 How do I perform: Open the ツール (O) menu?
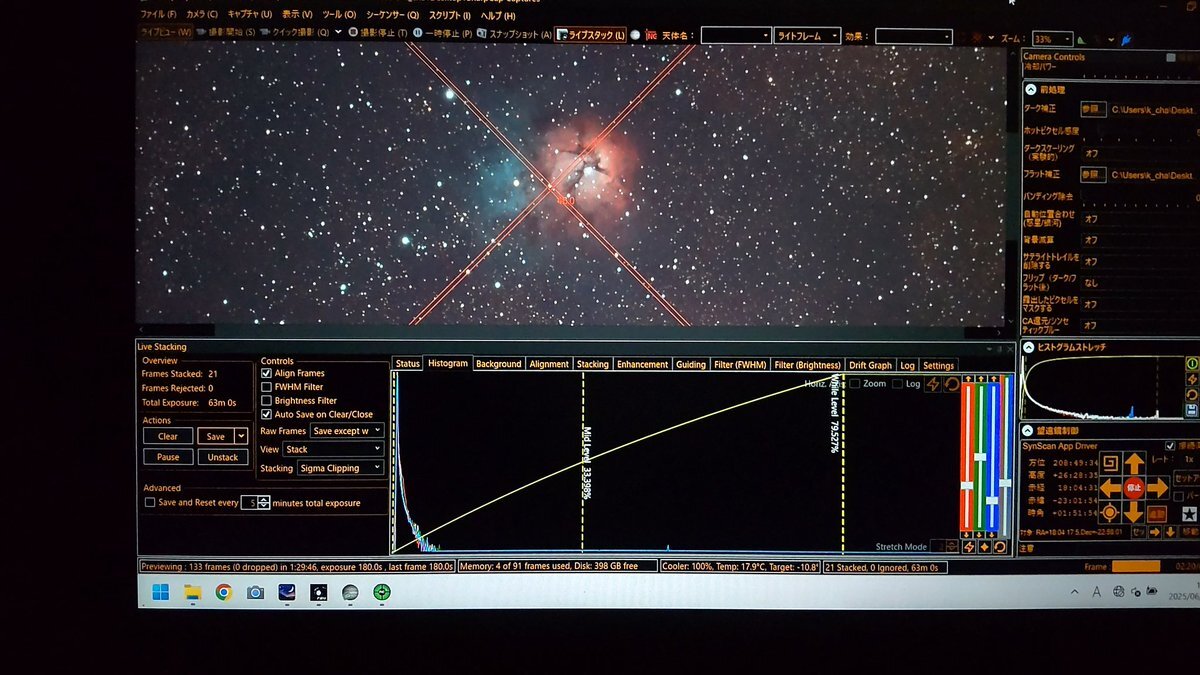point(339,16)
